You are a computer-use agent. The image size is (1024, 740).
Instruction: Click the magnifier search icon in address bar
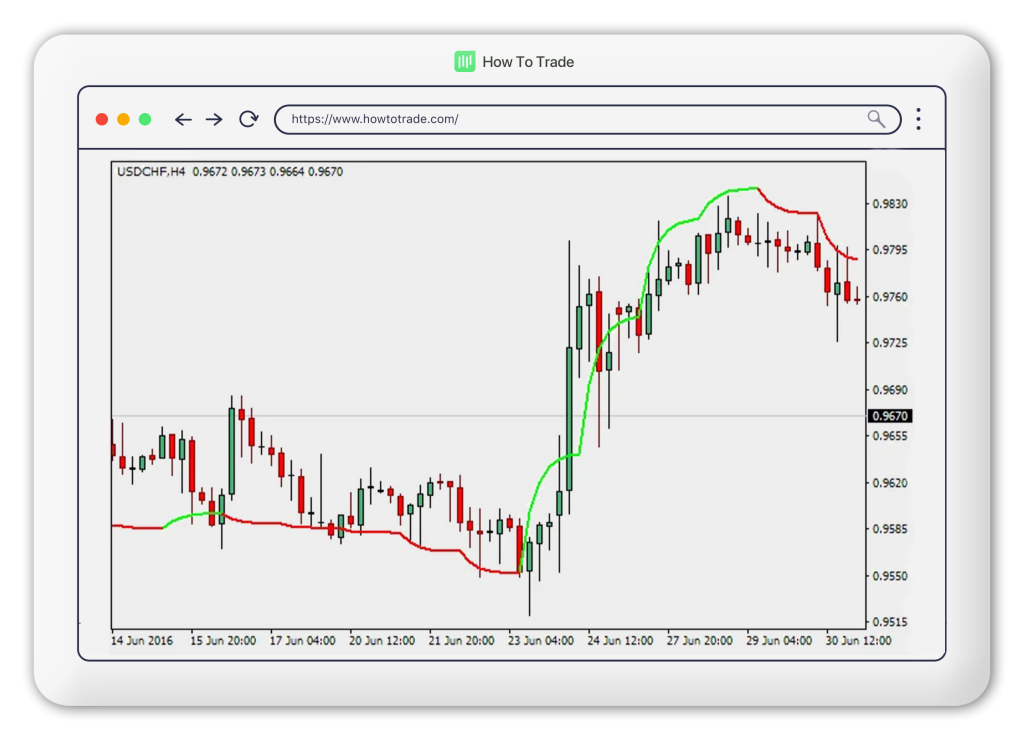[876, 119]
